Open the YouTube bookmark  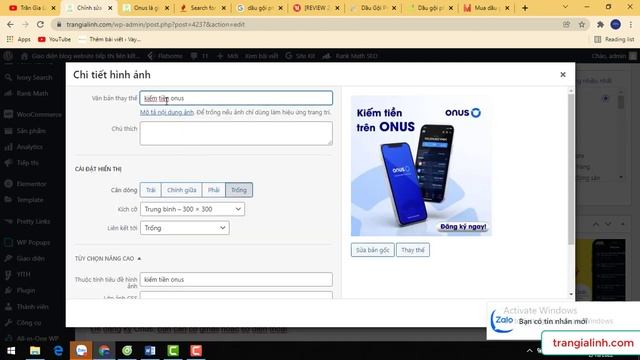point(54,40)
